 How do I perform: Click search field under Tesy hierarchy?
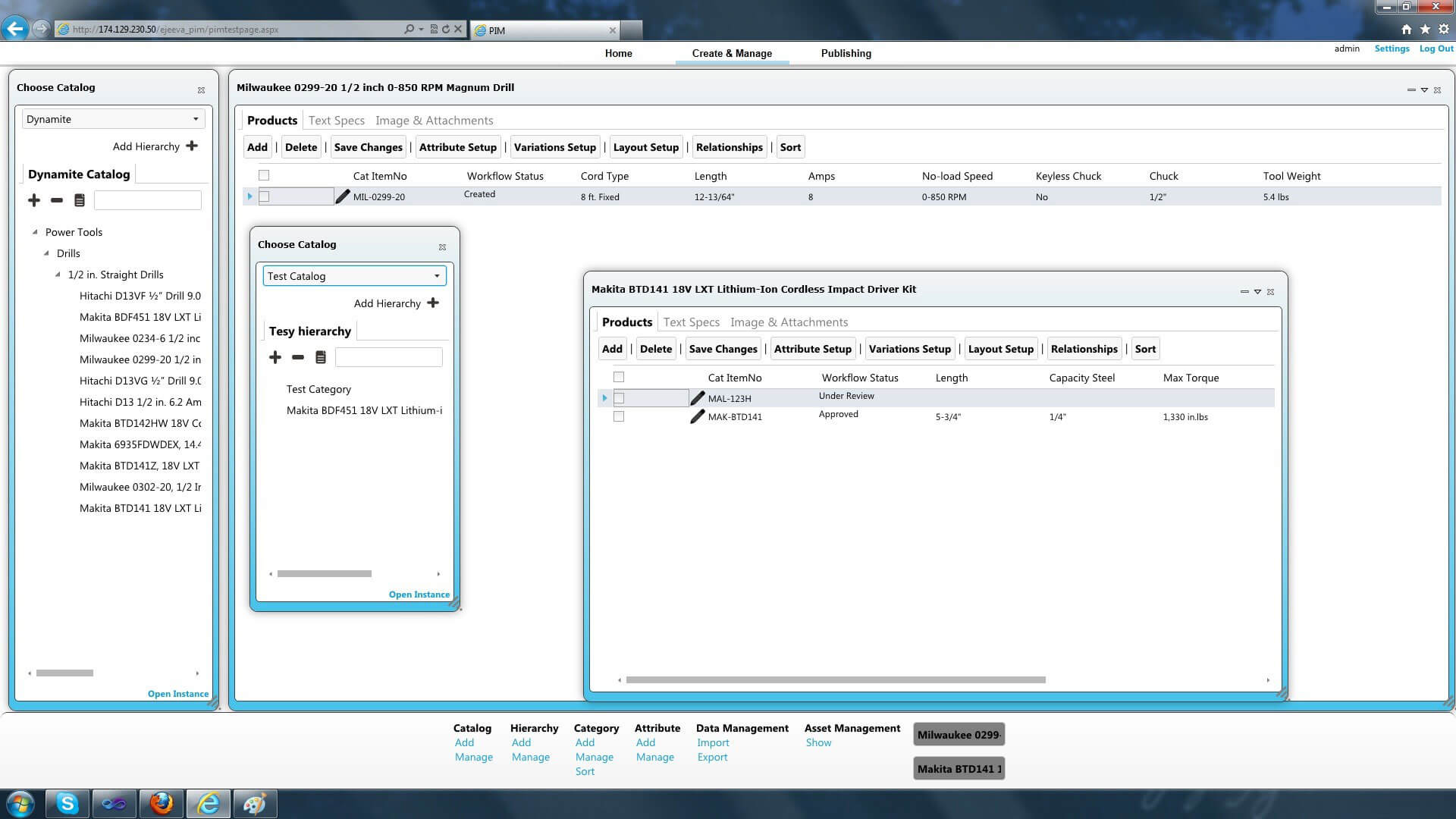point(388,357)
